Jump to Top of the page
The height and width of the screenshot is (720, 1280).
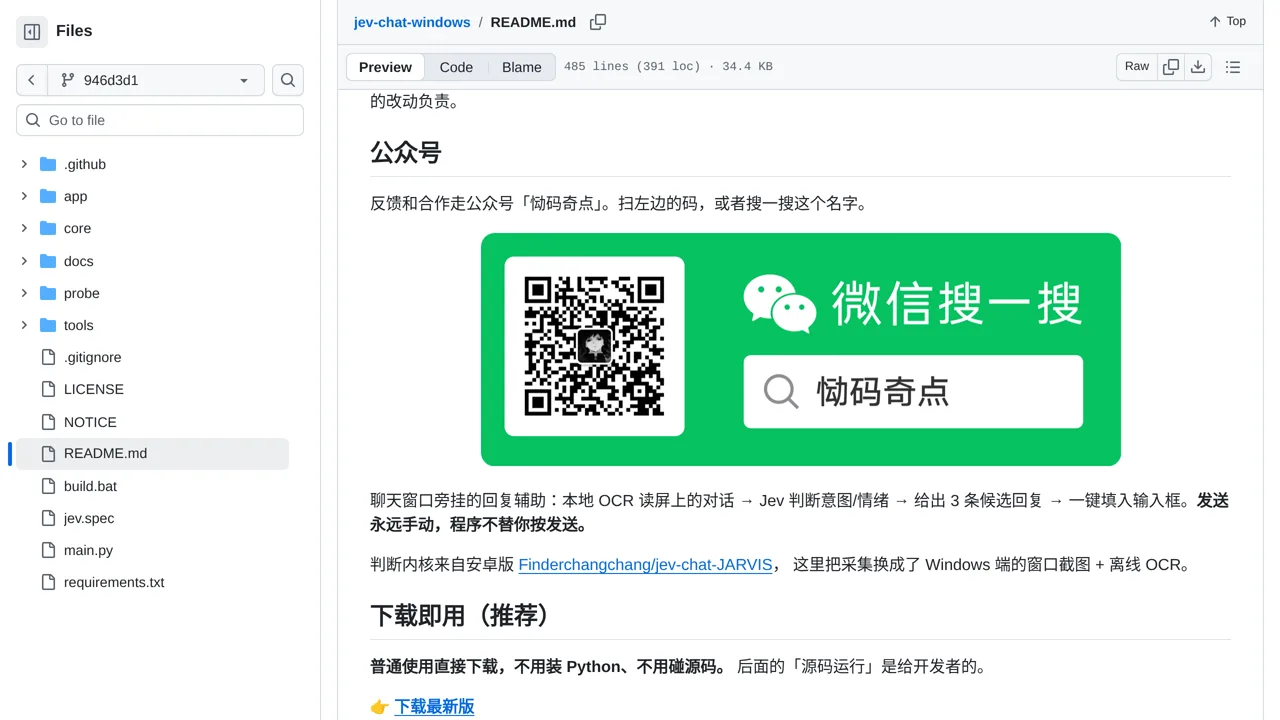point(1227,21)
